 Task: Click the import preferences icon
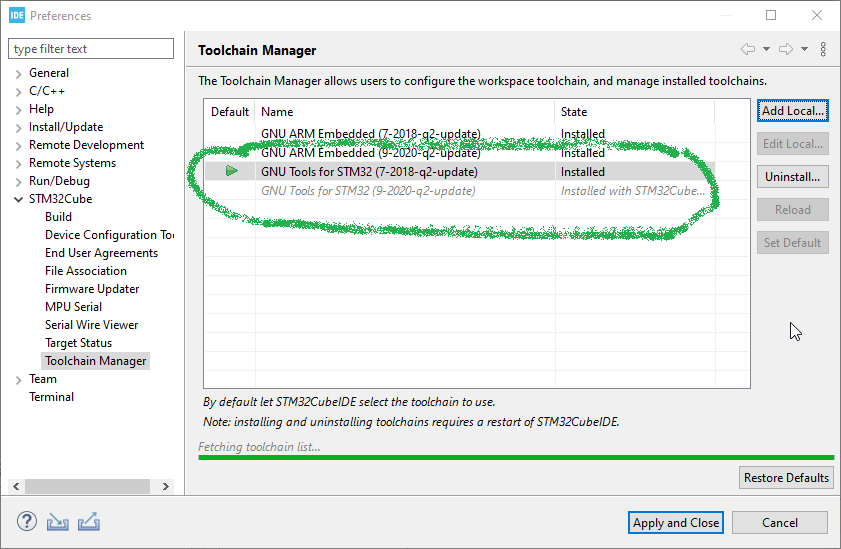tap(57, 522)
